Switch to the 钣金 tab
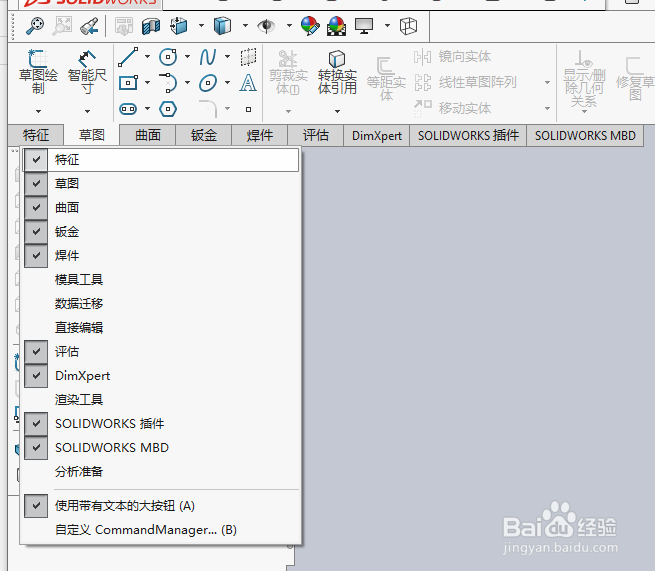This screenshot has height=571, width=655. coord(204,135)
